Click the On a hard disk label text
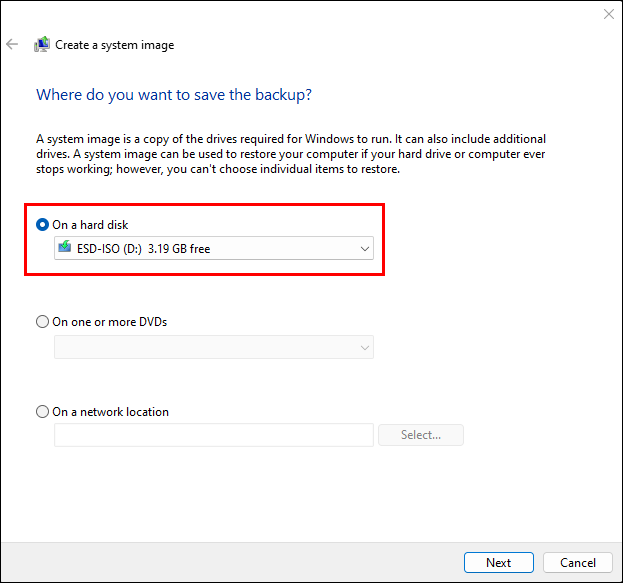Image resolution: width=623 pixels, height=583 pixels. (90, 225)
